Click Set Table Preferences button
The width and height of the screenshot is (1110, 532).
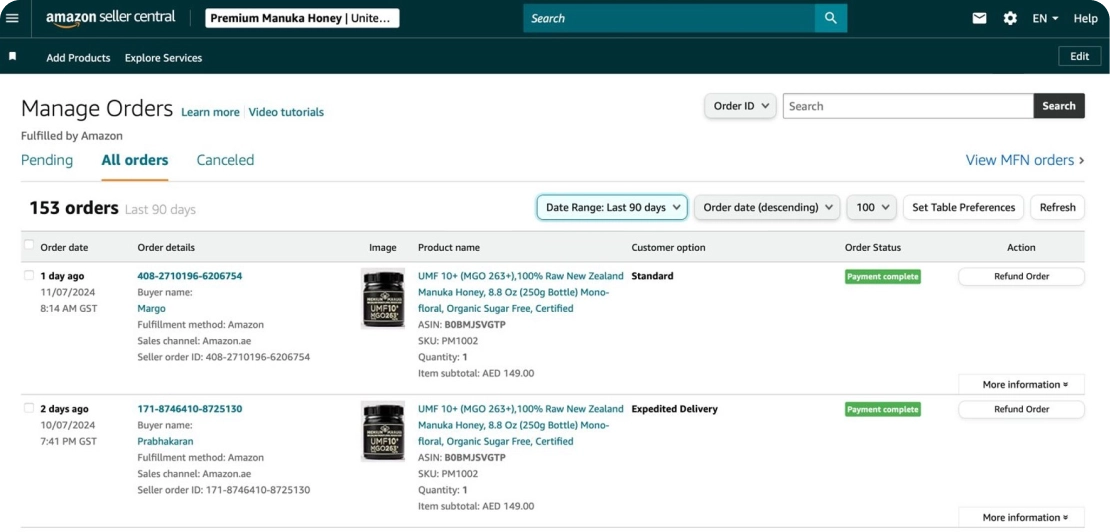click(x=963, y=207)
